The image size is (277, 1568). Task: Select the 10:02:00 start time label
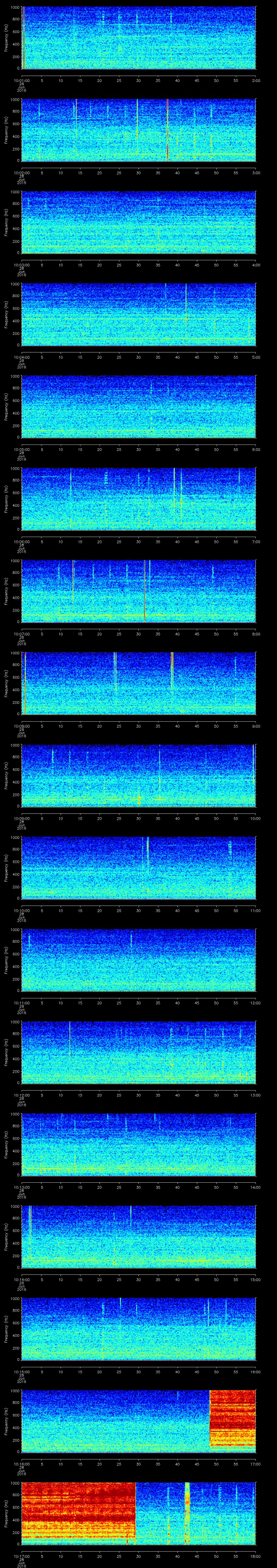(x=21, y=173)
